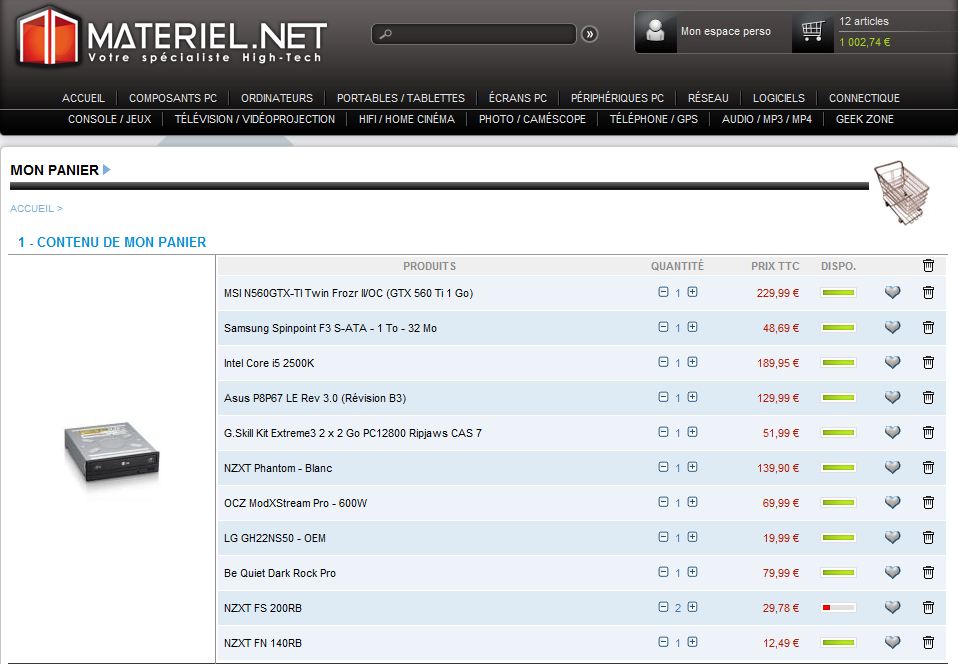Click the search submit arrow button
The width and height of the screenshot is (958, 664).
pyautogui.click(x=590, y=34)
